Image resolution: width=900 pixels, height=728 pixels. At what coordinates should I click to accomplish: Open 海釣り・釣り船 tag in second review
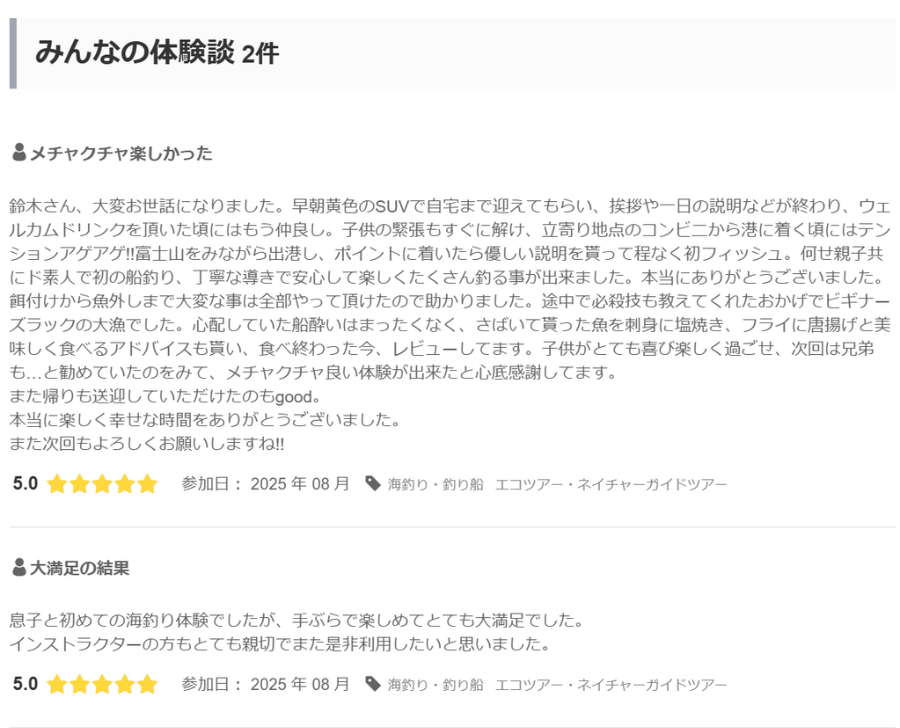coord(435,684)
